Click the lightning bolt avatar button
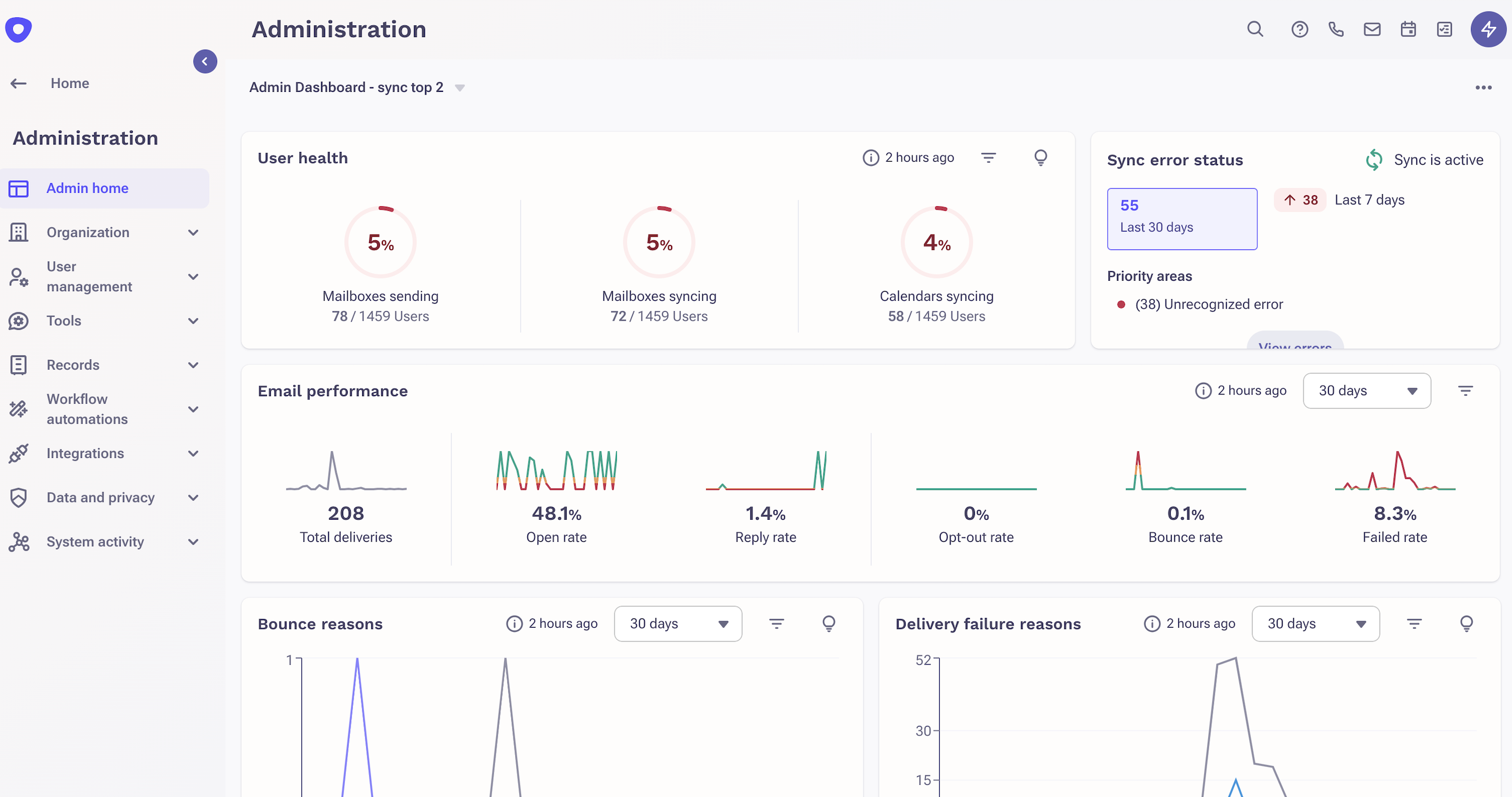Image resolution: width=1512 pixels, height=797 pixels. click(1488, 29)
